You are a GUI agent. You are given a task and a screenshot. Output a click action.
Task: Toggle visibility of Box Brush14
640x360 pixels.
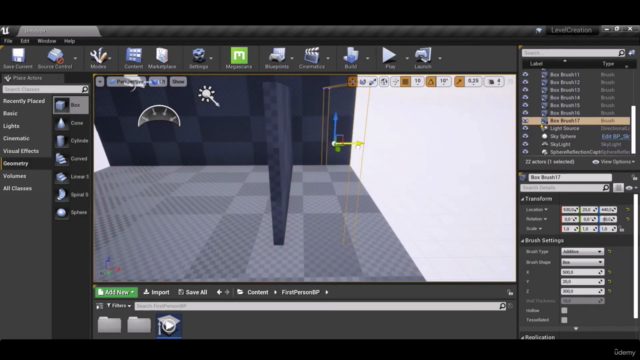pos(525,98)
